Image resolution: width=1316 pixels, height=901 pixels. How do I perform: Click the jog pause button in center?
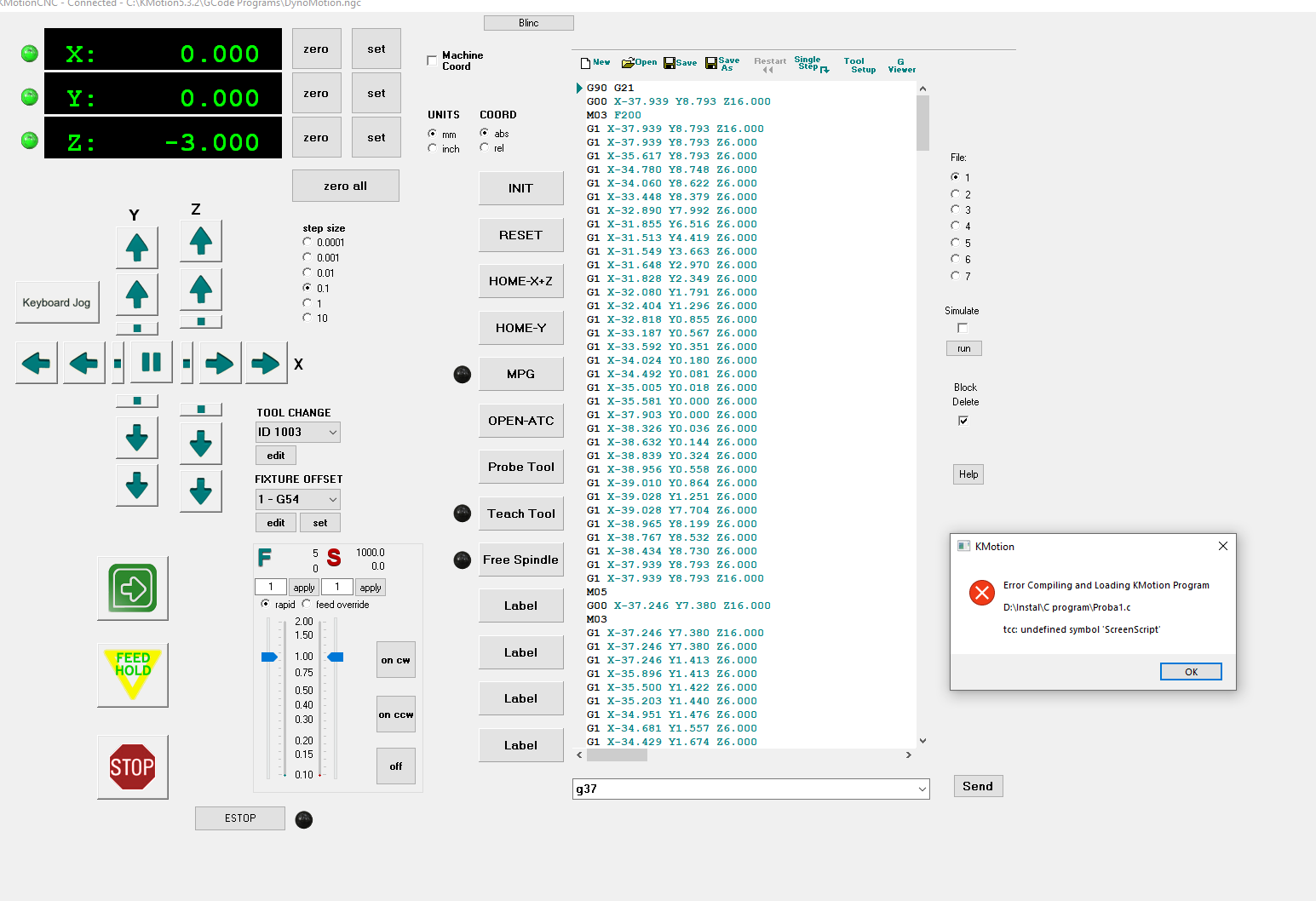(x=152, y=363)
